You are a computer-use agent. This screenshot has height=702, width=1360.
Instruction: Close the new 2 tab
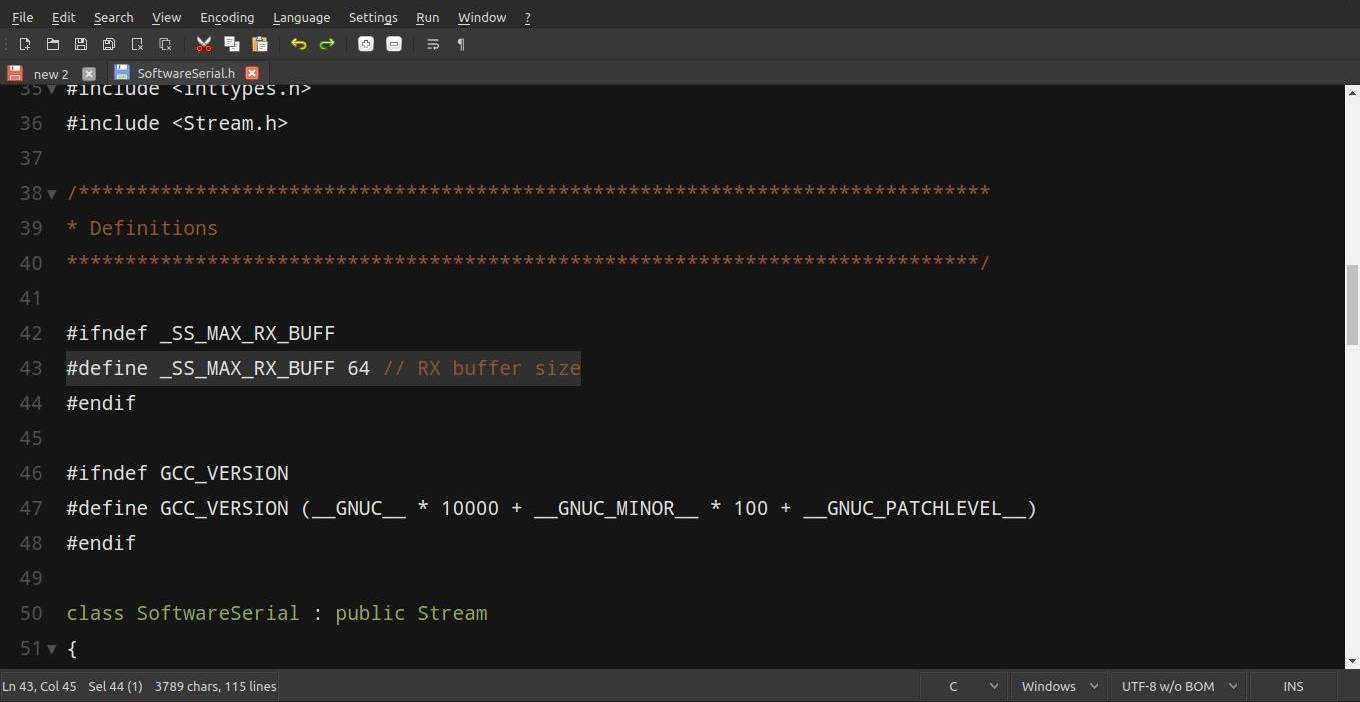click(x=89, y=73)
